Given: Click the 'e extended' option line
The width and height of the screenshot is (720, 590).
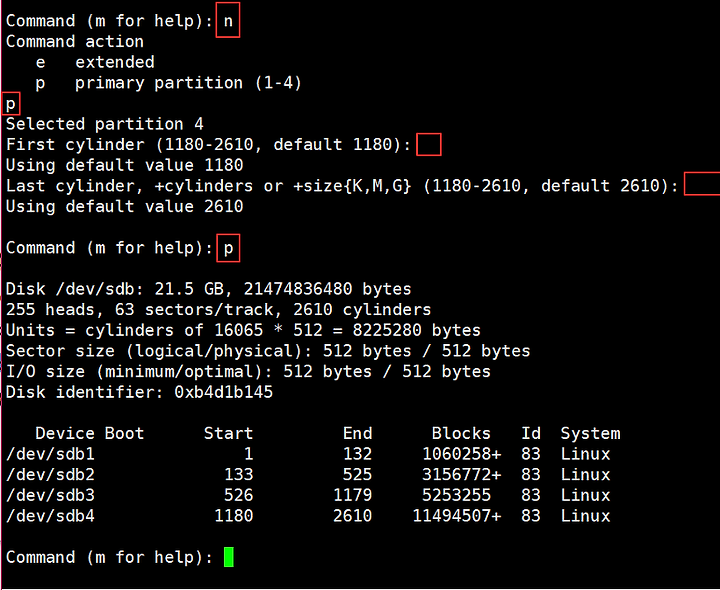Looking at the screenshot, I should click(95, 62).
